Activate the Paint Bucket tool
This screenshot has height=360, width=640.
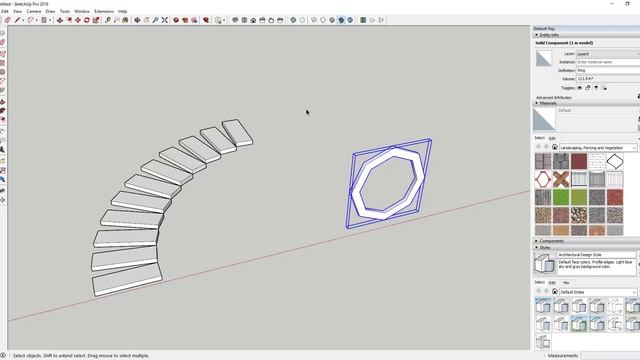[125, 20]
